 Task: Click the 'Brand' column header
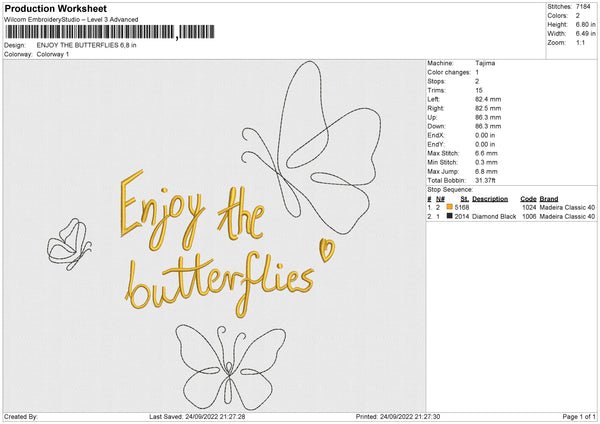[x=549, y=199]
